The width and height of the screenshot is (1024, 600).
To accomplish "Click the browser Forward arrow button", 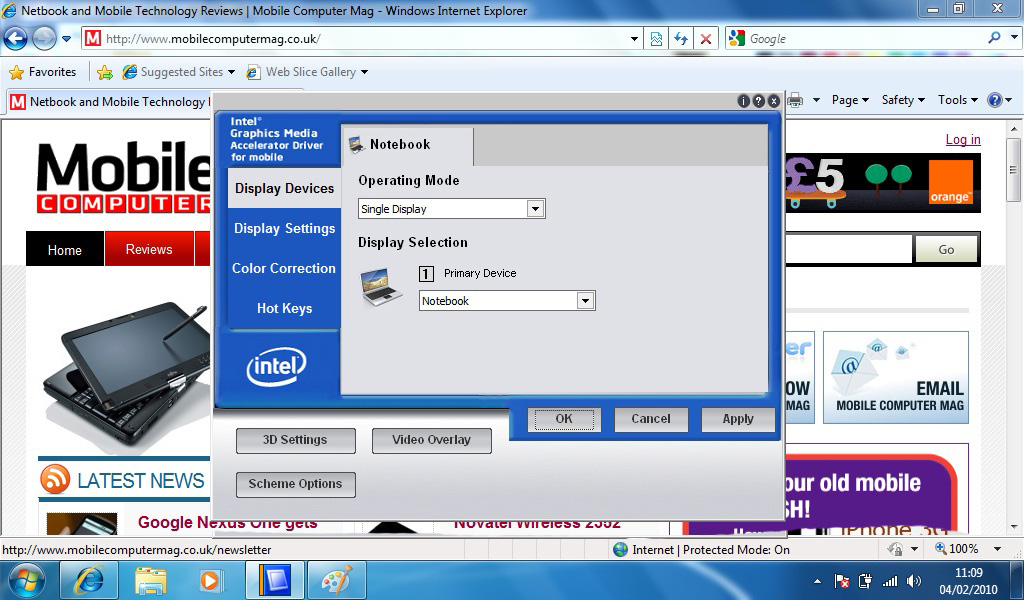I will tap(44, 39).
